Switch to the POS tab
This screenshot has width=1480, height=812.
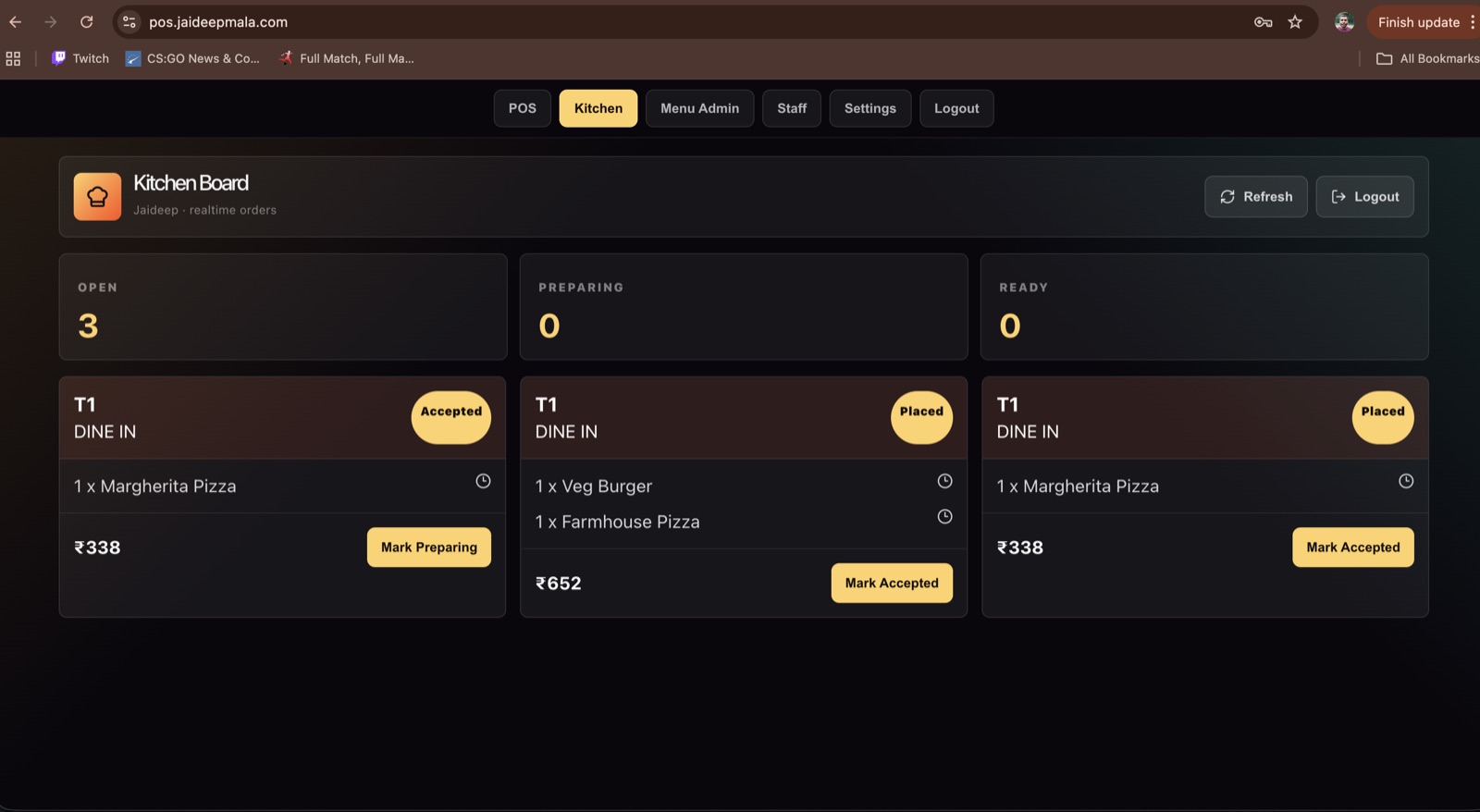tap(522, 108)
